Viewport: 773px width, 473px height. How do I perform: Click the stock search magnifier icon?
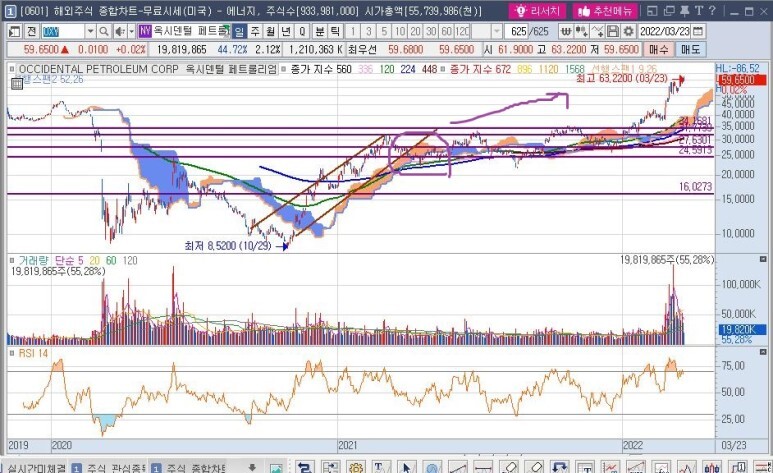[x=104, y=32]
